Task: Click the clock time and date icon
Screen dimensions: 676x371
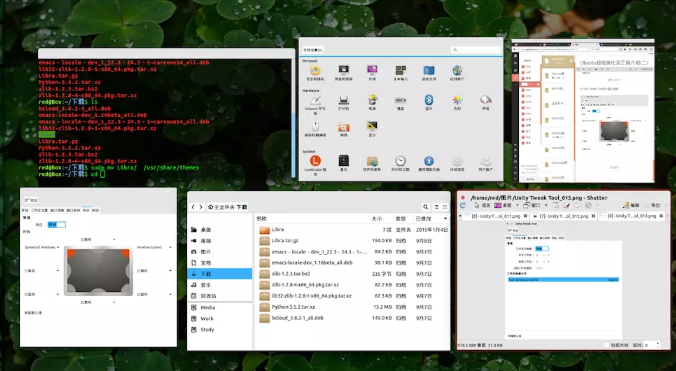Action: pos(401,161)
